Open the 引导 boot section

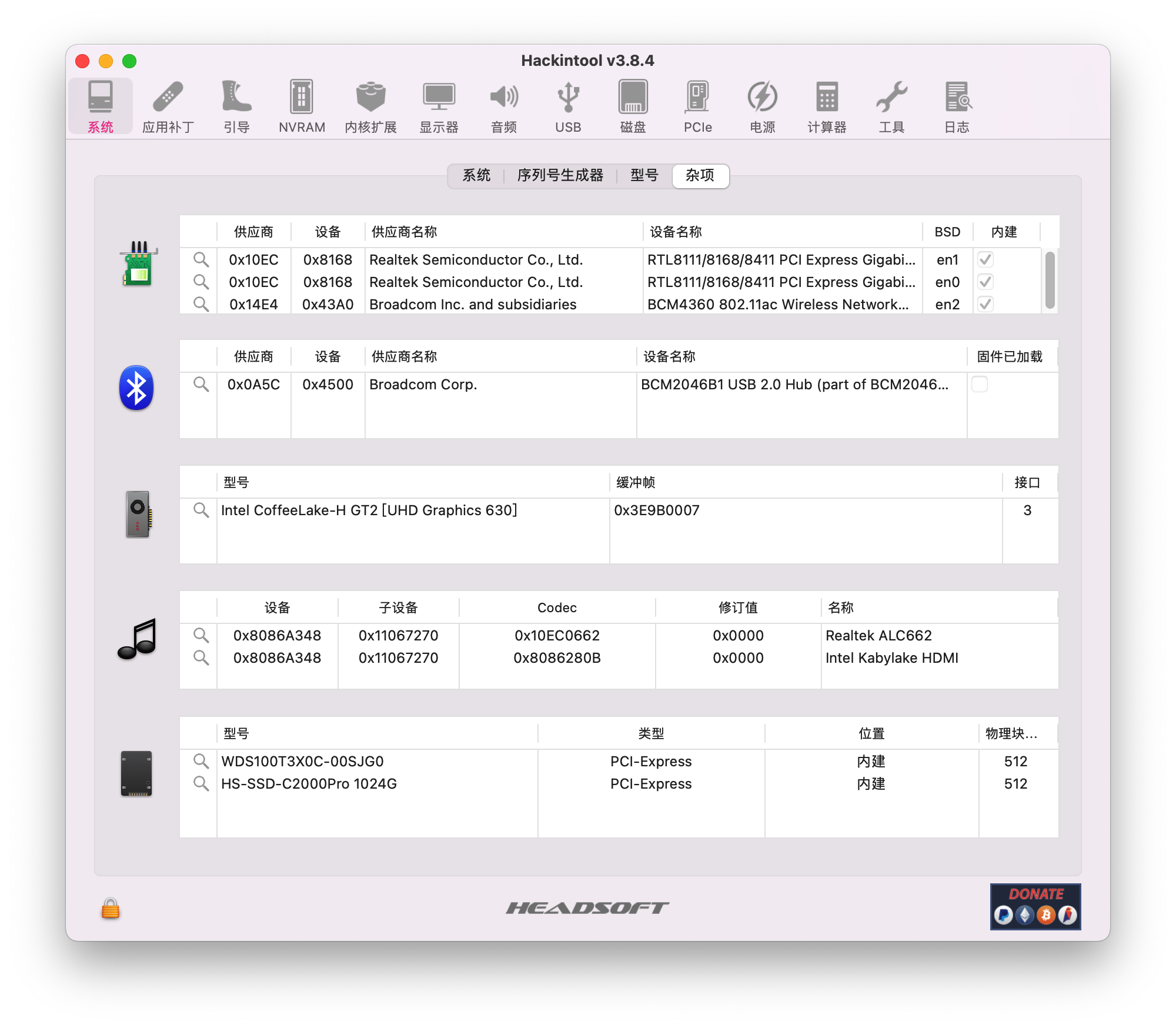coord(236,106)
